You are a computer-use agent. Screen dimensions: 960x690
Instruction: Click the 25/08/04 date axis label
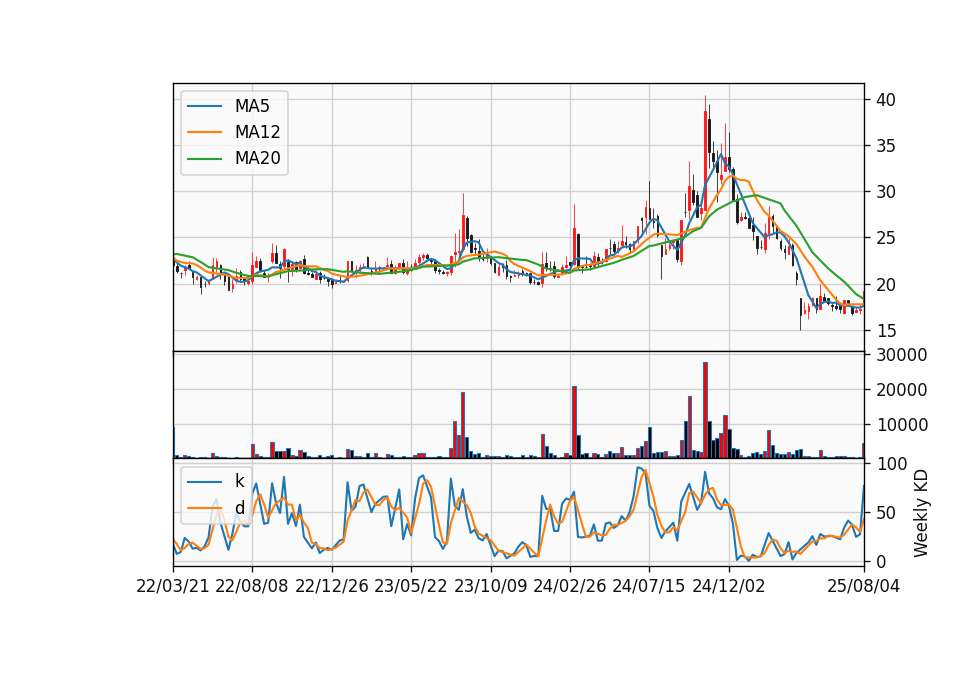click(863, 587)
